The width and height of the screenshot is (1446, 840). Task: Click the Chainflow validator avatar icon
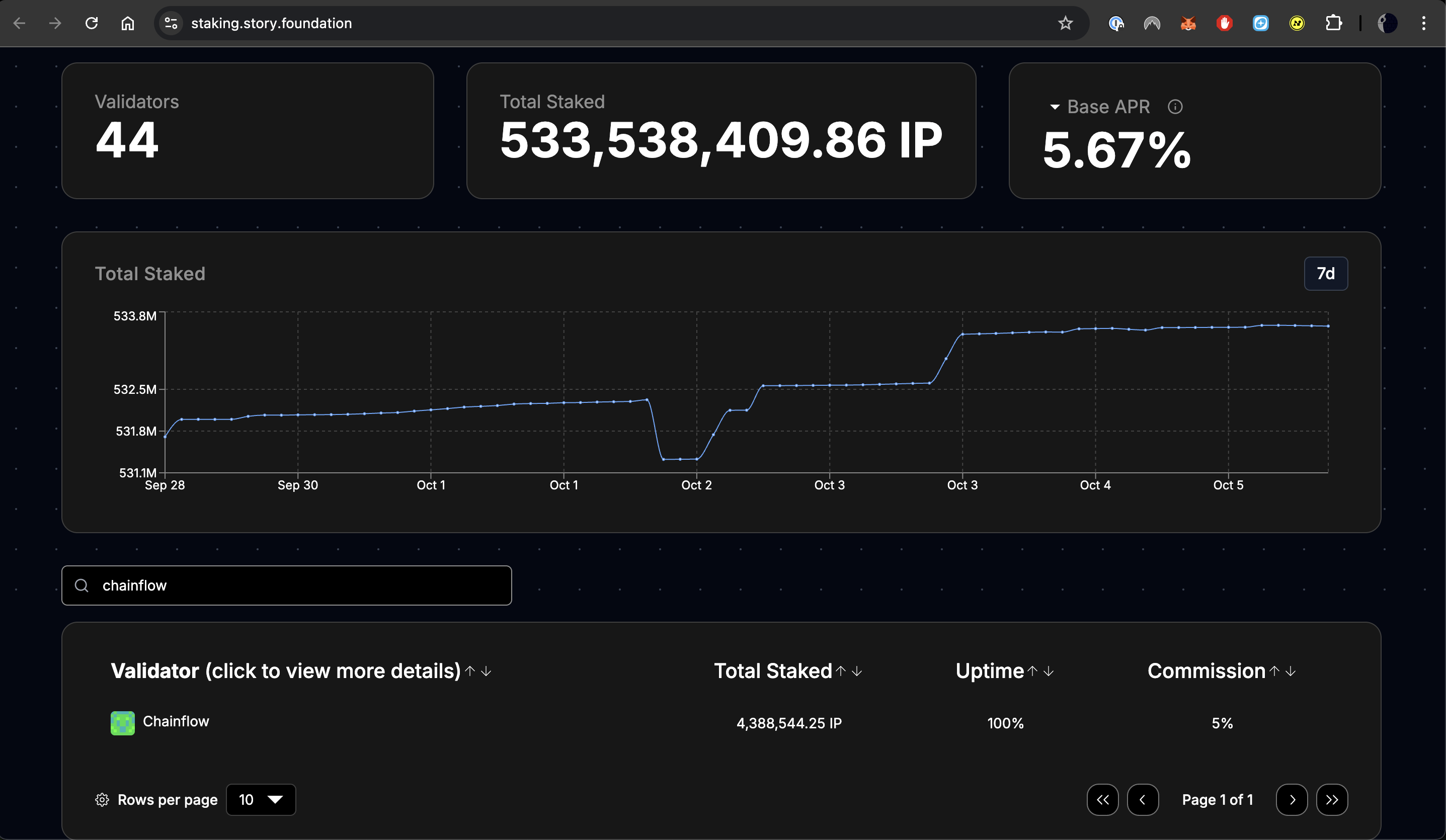point(122,722)
